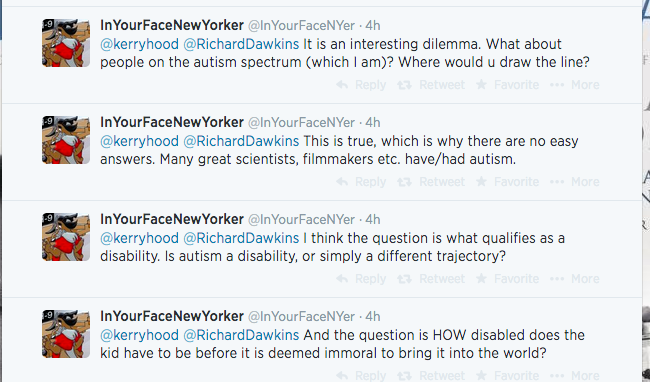Open InYourFaceNewYorker name on the third tweet
Screen dimensions: 650x382
172,219
